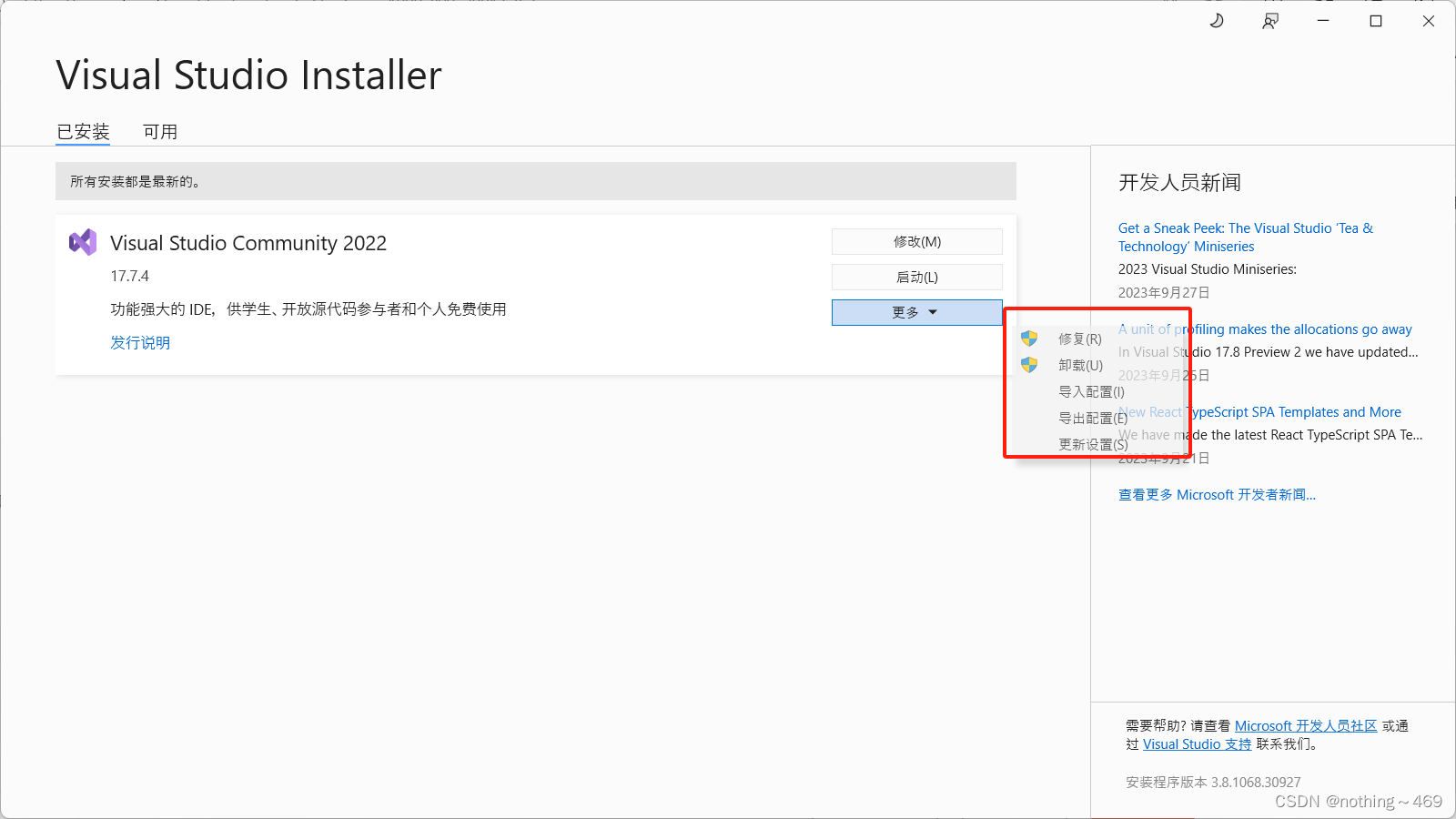Click the 启动(L) button
Viewport: 1456px width, 819px height.
click(917, 277)
